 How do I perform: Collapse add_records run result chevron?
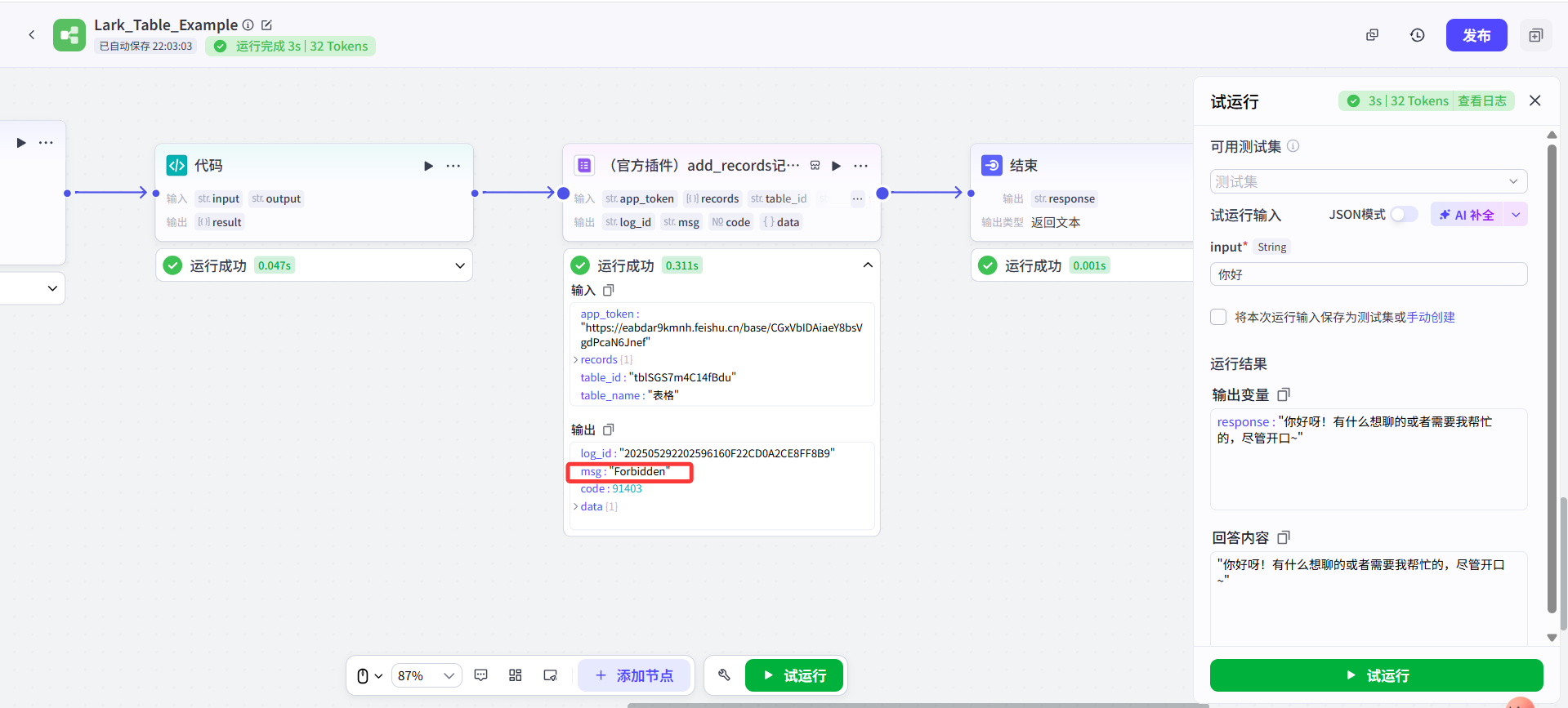click(868, 265)
